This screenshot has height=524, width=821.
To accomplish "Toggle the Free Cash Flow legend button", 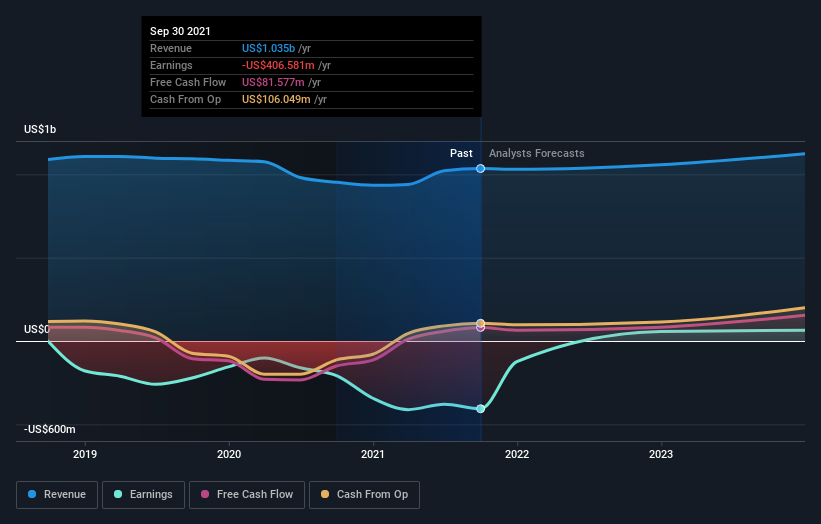I will point(247,495).
